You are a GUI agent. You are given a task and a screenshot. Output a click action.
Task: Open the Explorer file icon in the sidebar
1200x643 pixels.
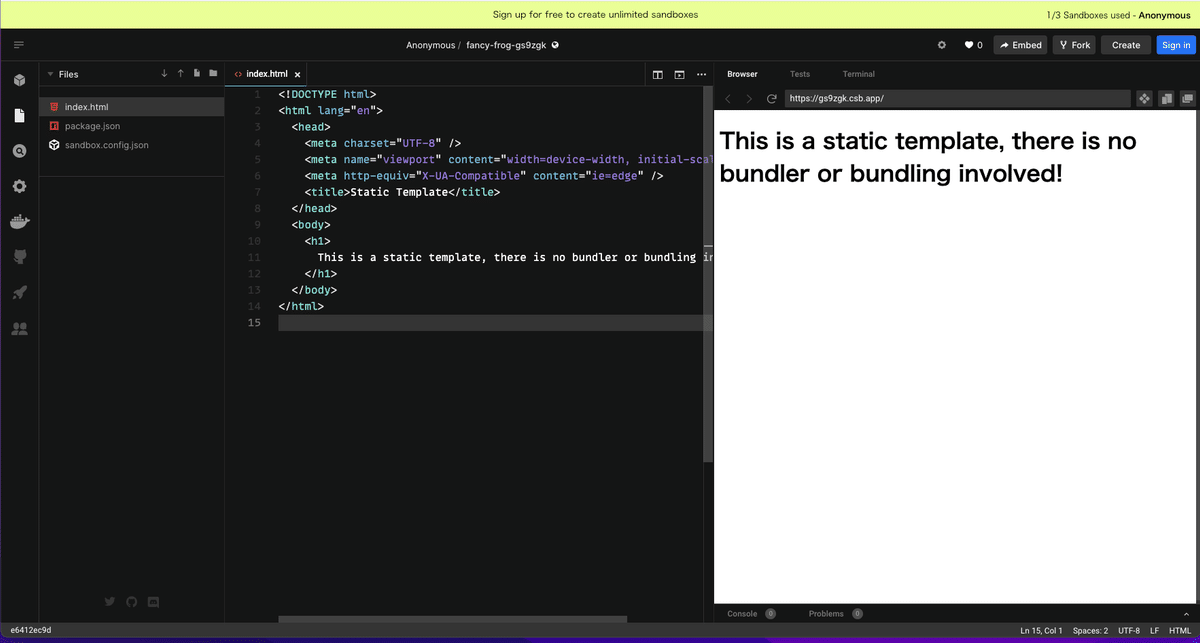[19, 116]
